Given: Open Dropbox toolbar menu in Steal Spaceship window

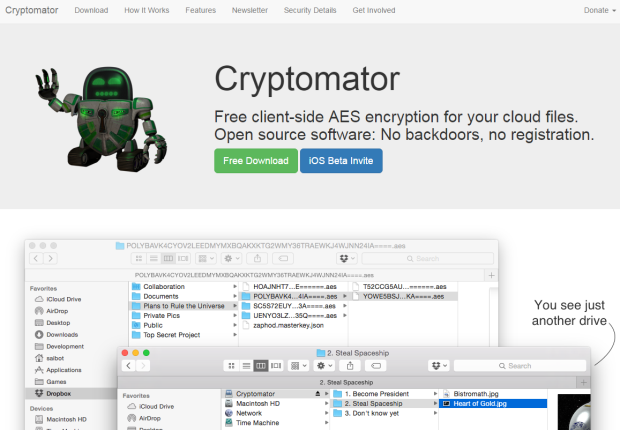Looking at the screenshot, I should 439,366.
